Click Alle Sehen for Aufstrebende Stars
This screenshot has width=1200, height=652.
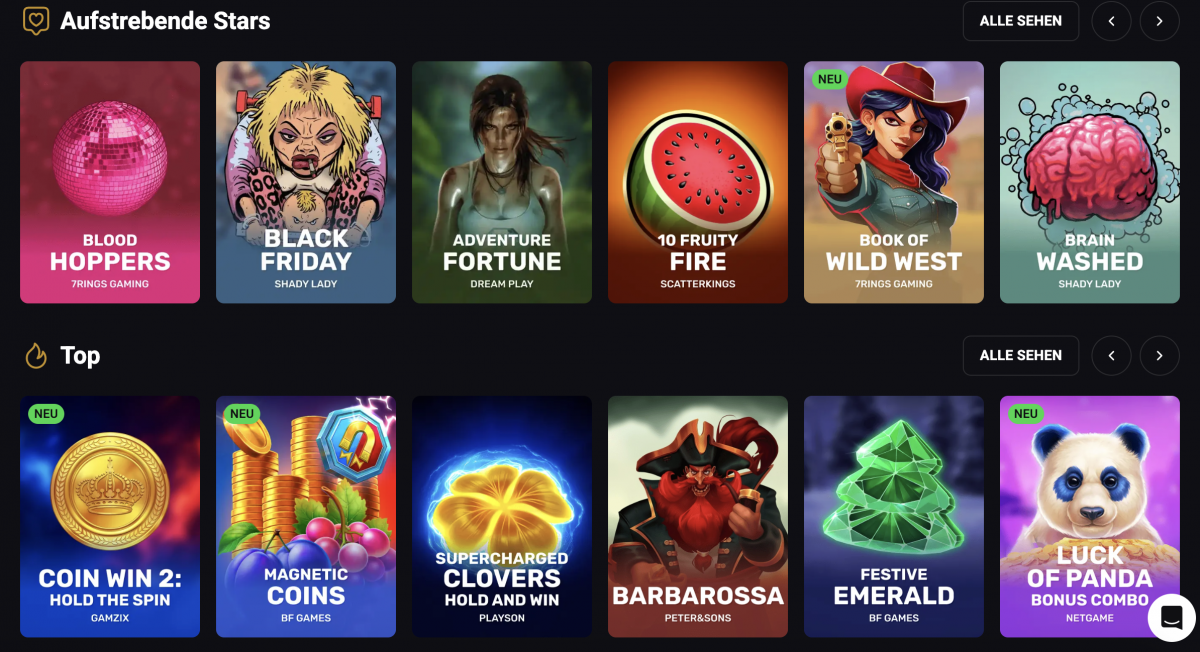(x=1021, y=21)
